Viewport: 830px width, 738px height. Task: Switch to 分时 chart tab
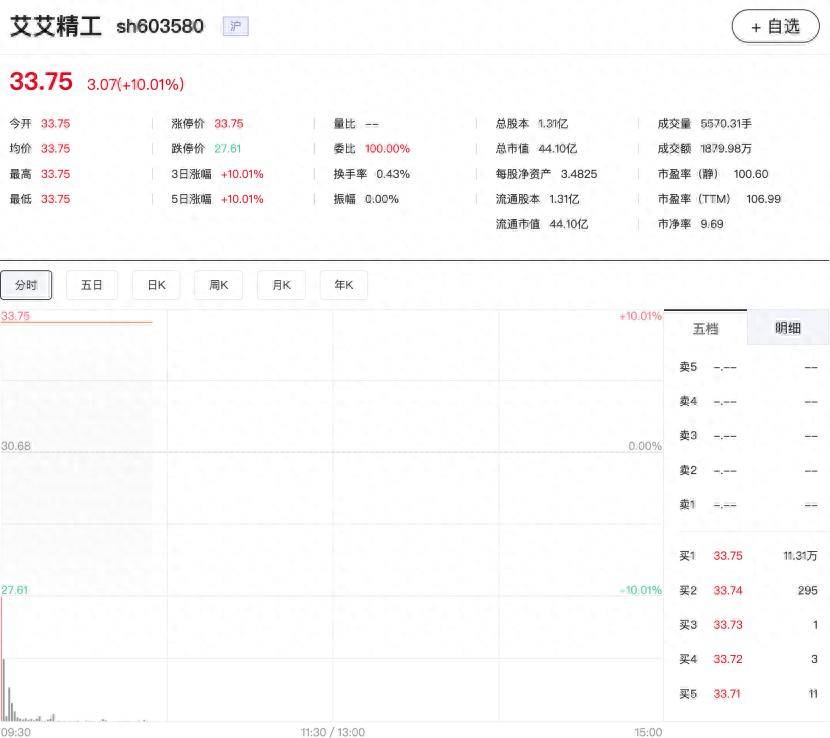26,285
